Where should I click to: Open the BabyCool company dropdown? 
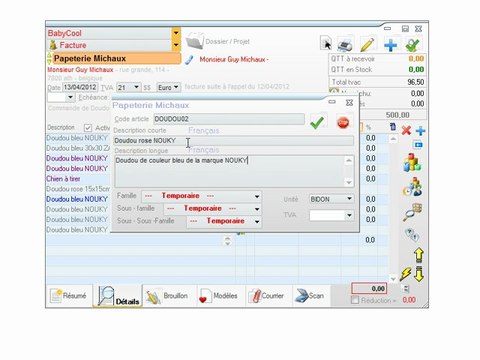pyautogui.click(x=176, y=33)
